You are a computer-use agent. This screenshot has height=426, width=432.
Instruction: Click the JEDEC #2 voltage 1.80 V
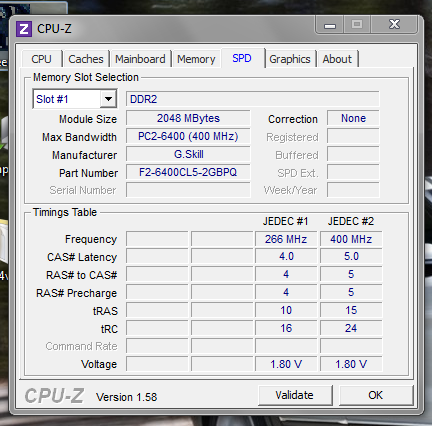pos(351,364)
